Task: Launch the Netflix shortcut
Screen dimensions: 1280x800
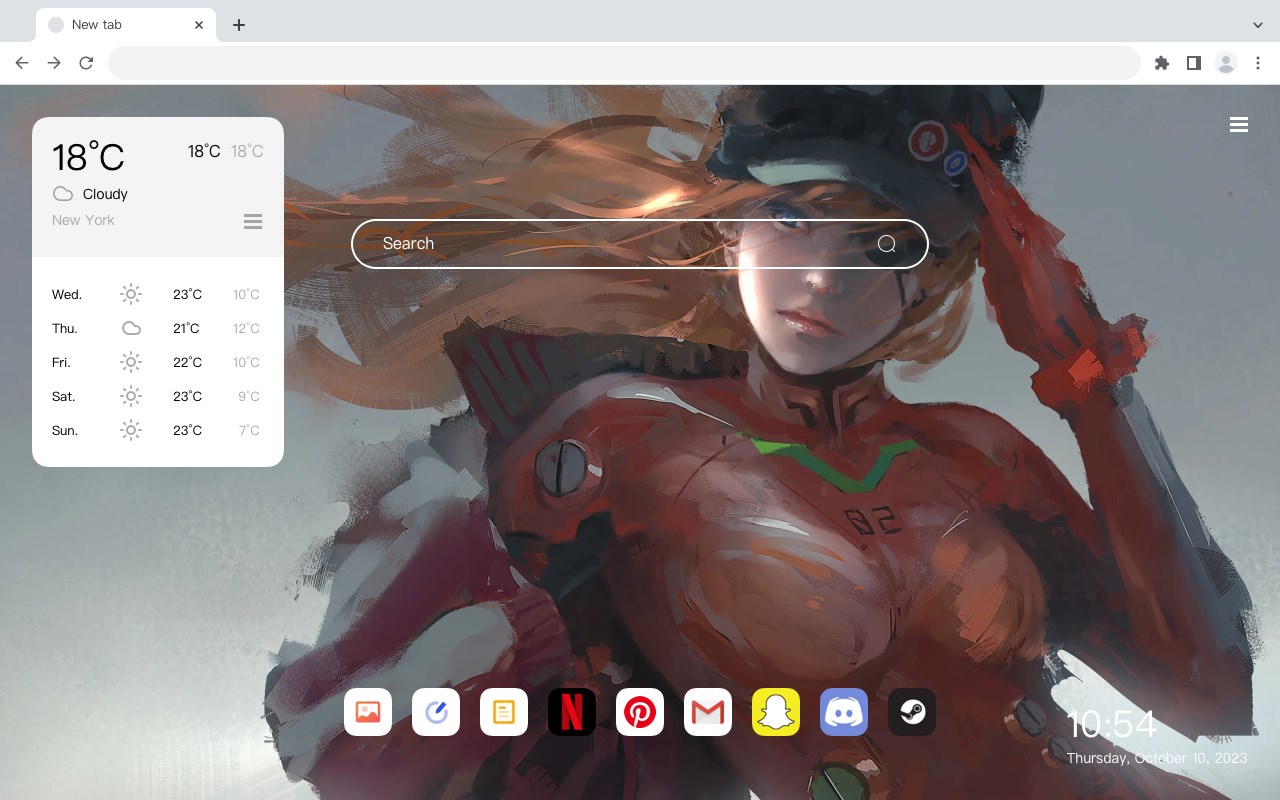Action: [x=572, y=712]
